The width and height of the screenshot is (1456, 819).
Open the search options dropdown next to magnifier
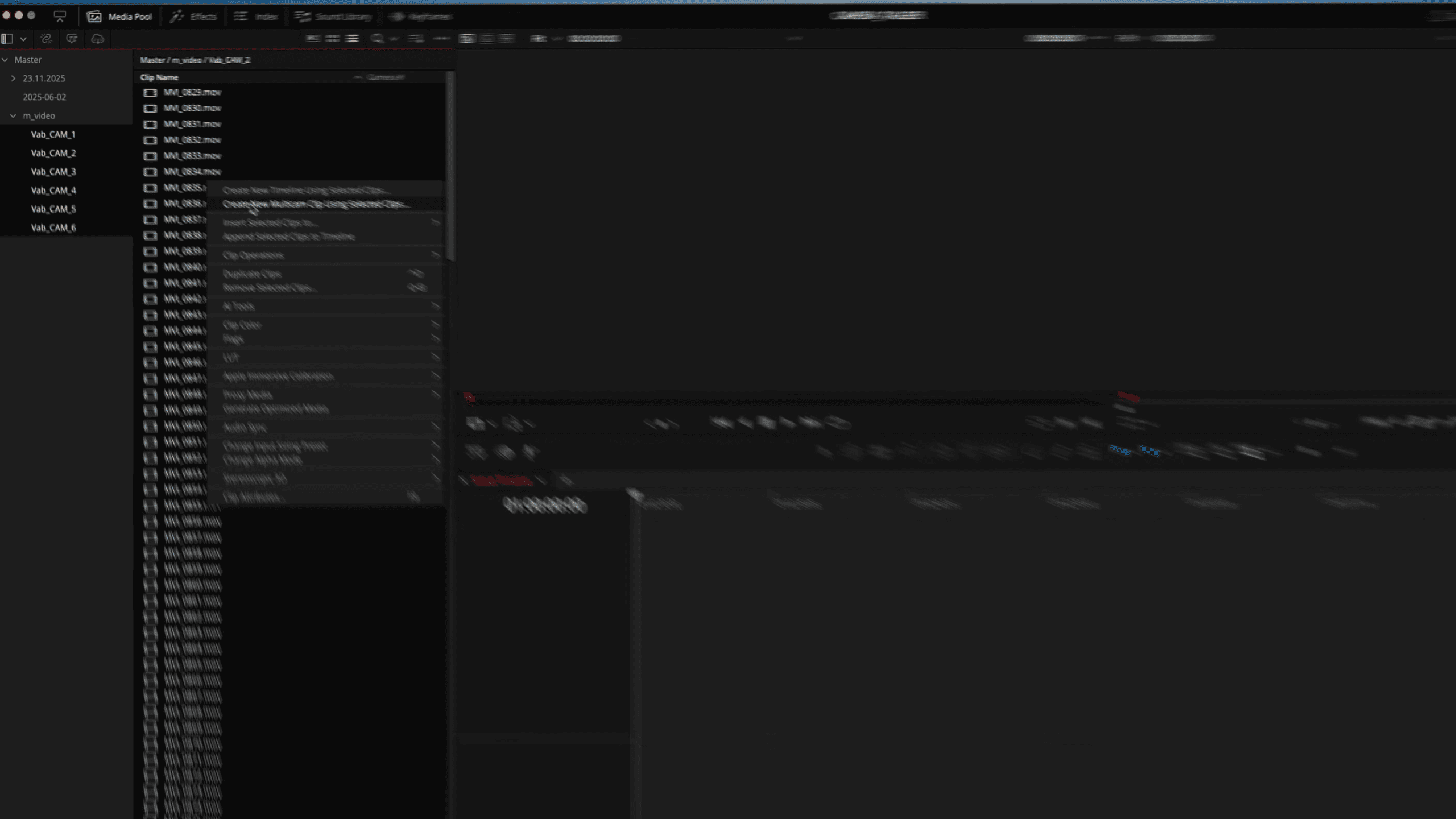point(394,39)
